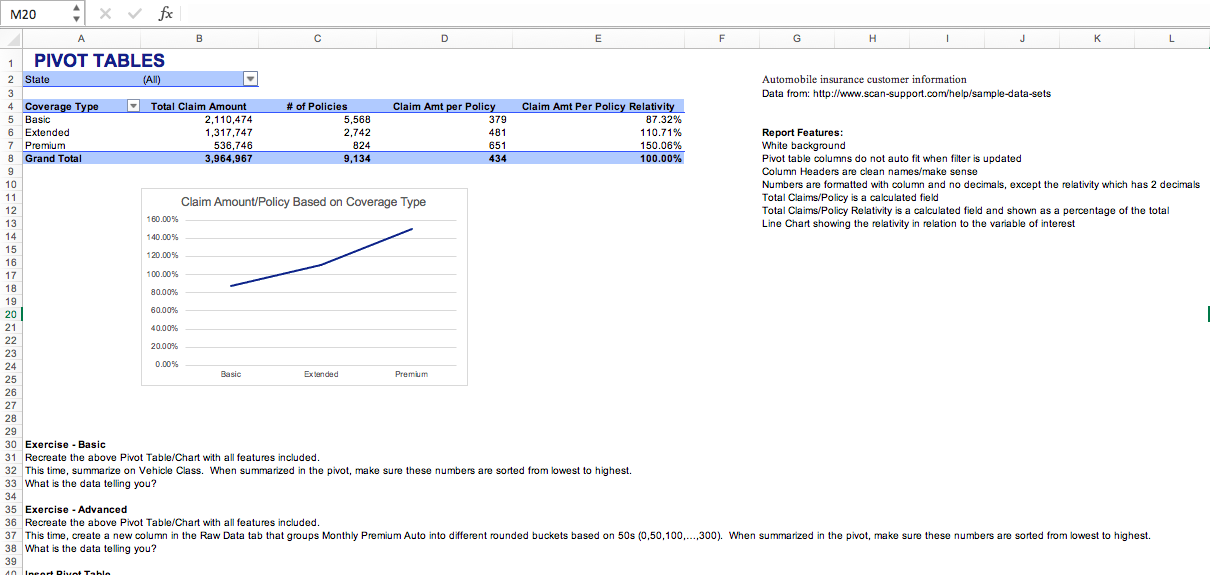Click the blue line series in chart
The width and height of the screenshot is (1210, 575).
tap(320, 265)
